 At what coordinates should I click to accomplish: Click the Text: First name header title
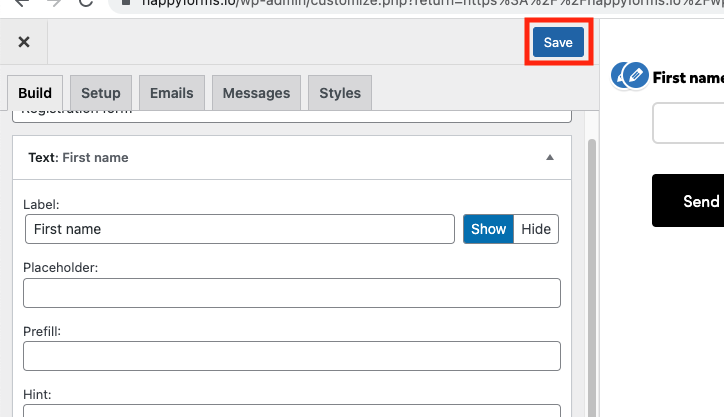pos(78,157)
